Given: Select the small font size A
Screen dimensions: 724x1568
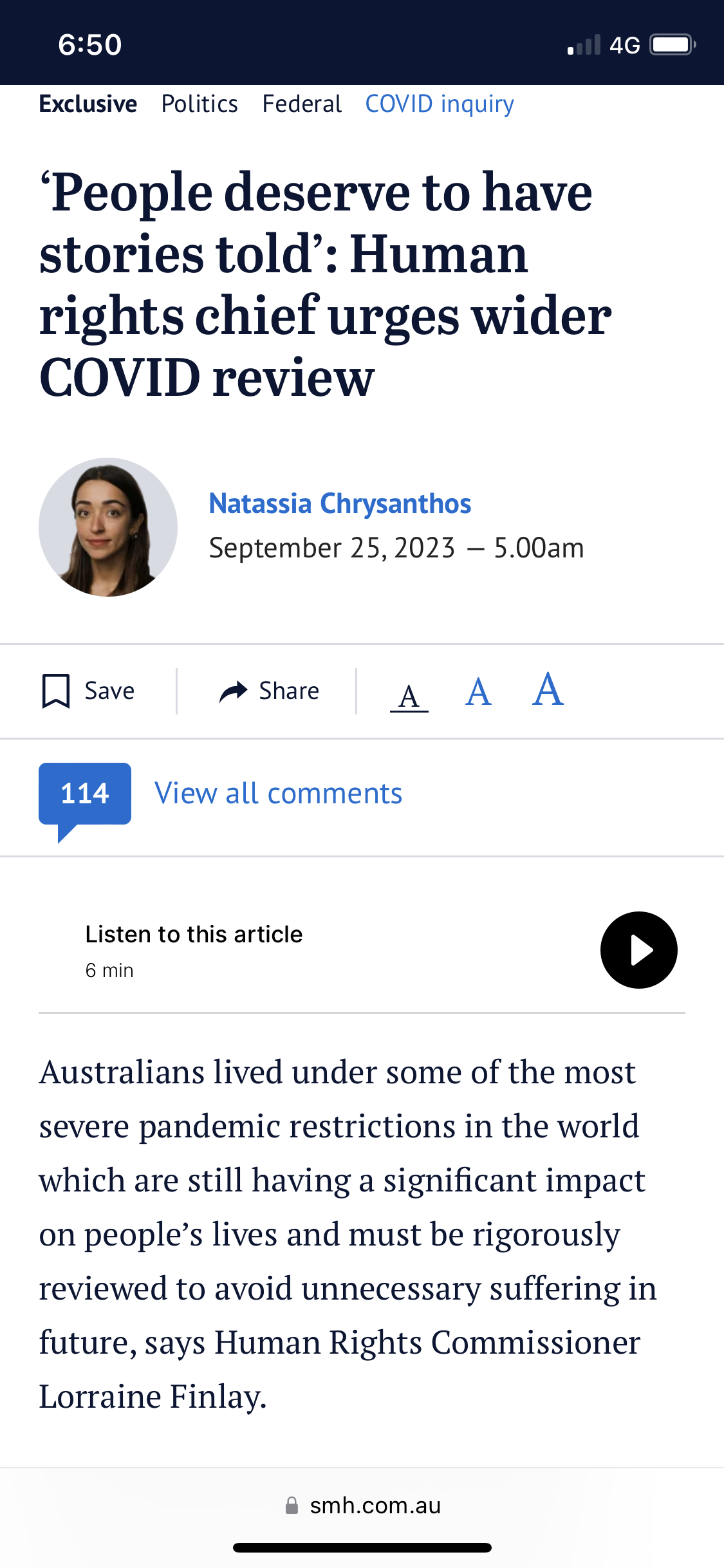Looking at the screenshot, I should 409,696.
